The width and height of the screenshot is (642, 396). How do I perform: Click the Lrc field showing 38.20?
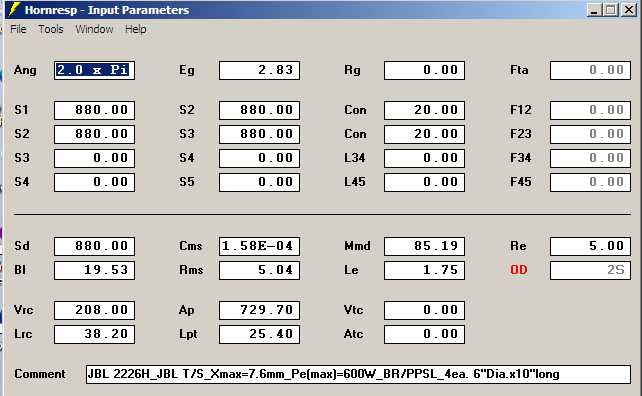(x=94, y=334)
